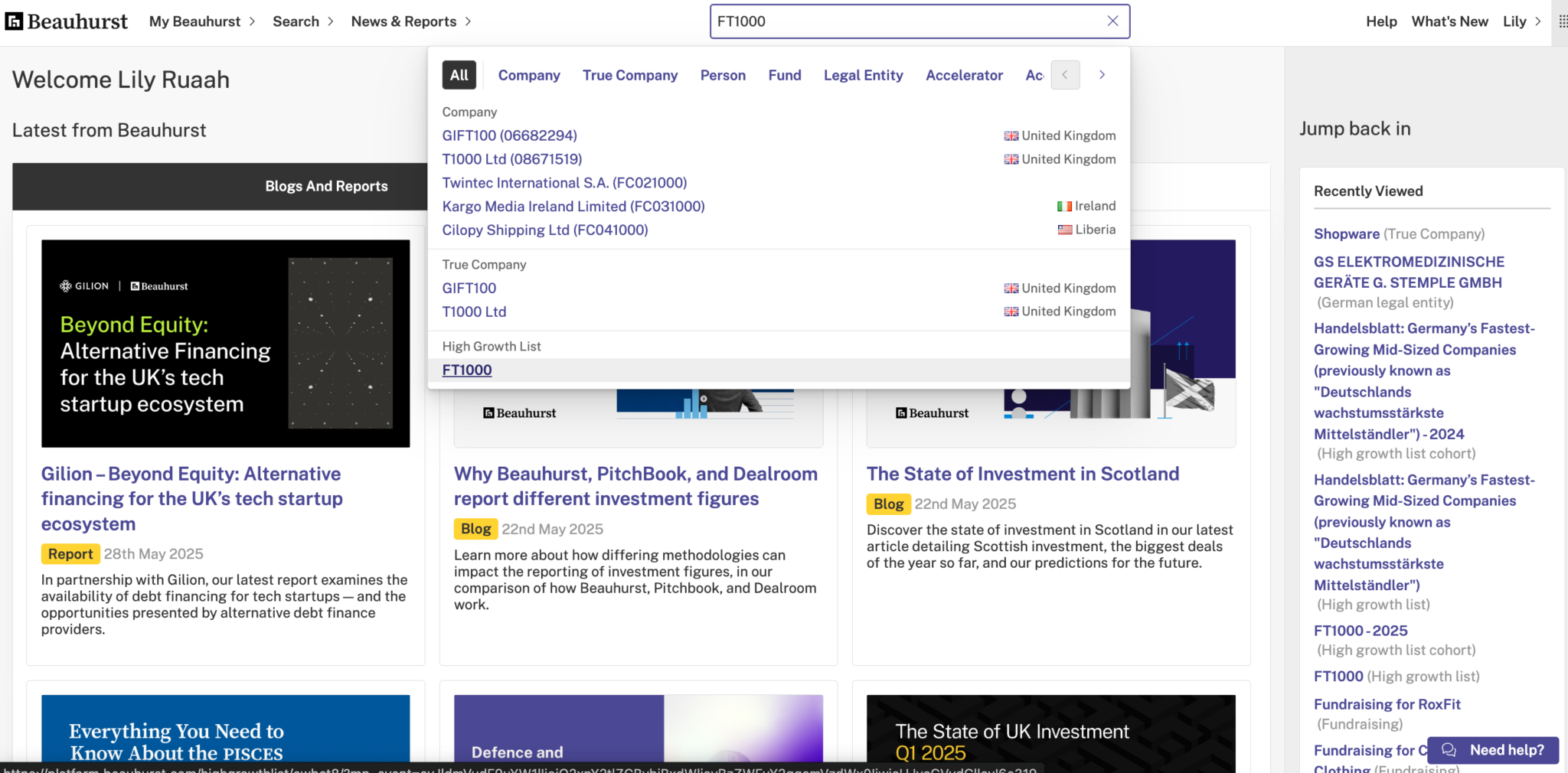Select the Fund filter tab
The image size is (1568, 773).
[785, 75]
